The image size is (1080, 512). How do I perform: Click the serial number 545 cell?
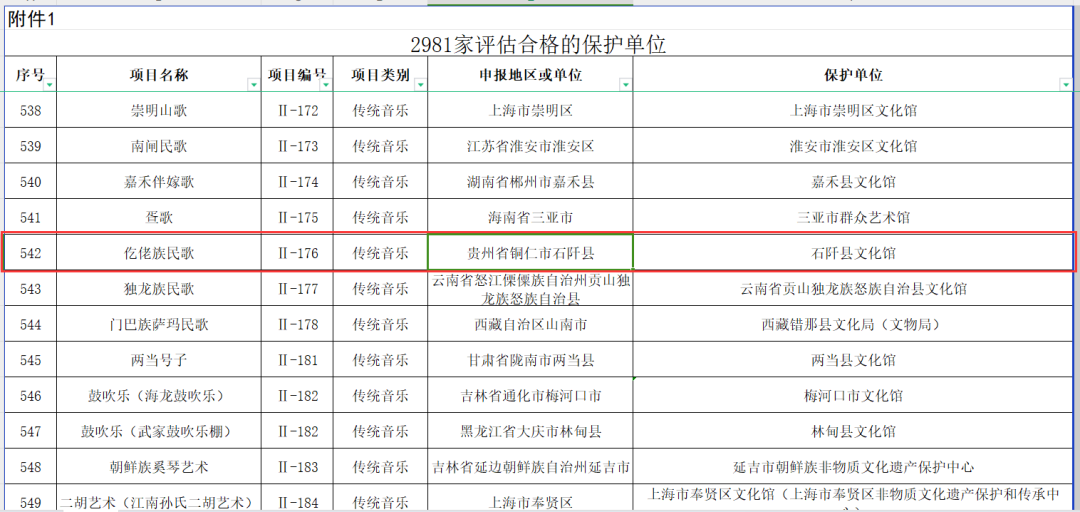30,360
